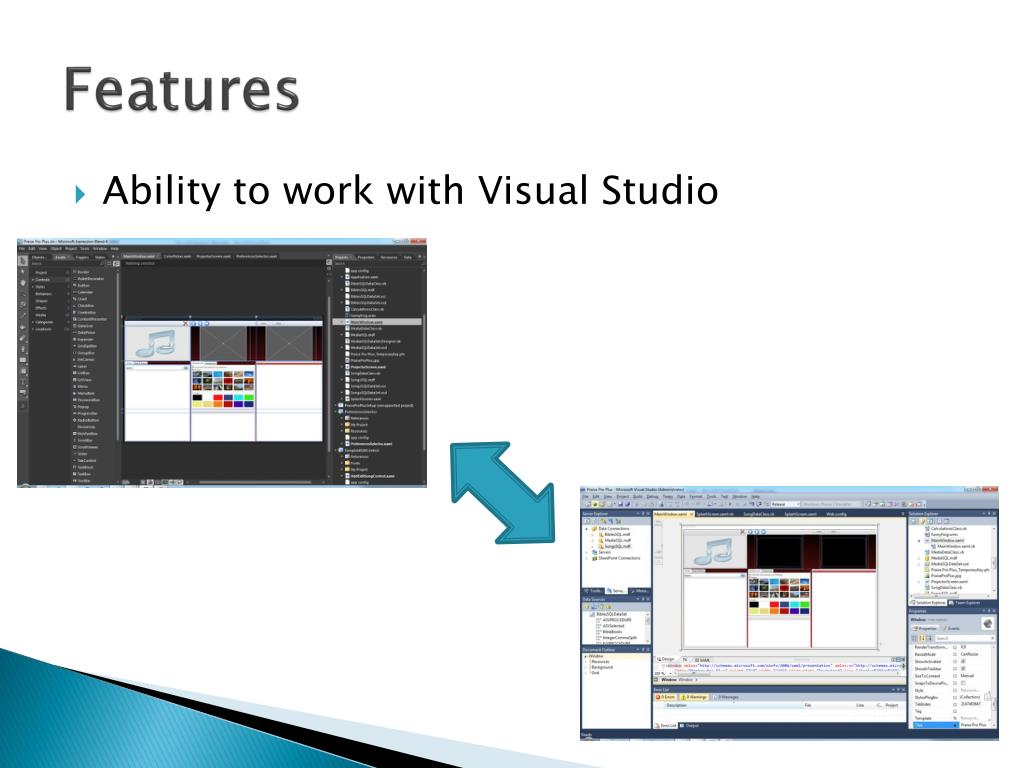Open the Assets panel tab in Blend
This screenshot has height=768, width=1024.
pyautogui.click(x=61, y=257)
